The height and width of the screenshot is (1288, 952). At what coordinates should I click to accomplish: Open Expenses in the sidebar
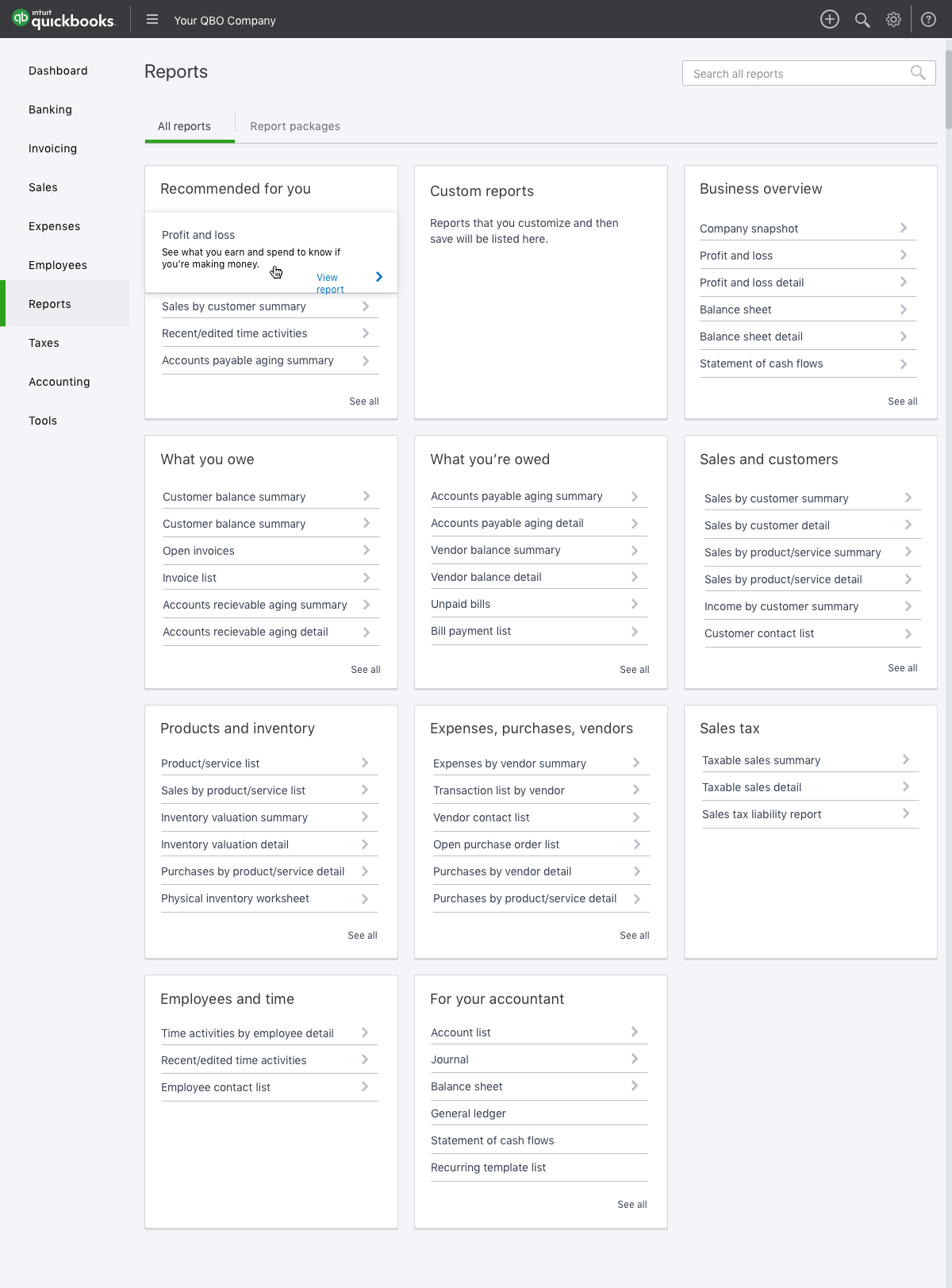click(54, 226)
